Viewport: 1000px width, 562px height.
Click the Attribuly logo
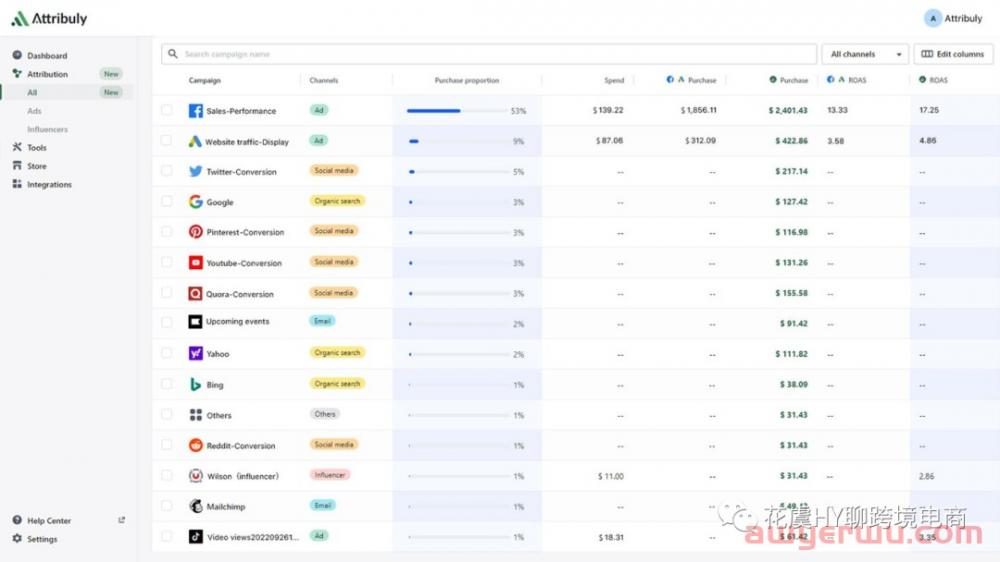tap(49, 18)
